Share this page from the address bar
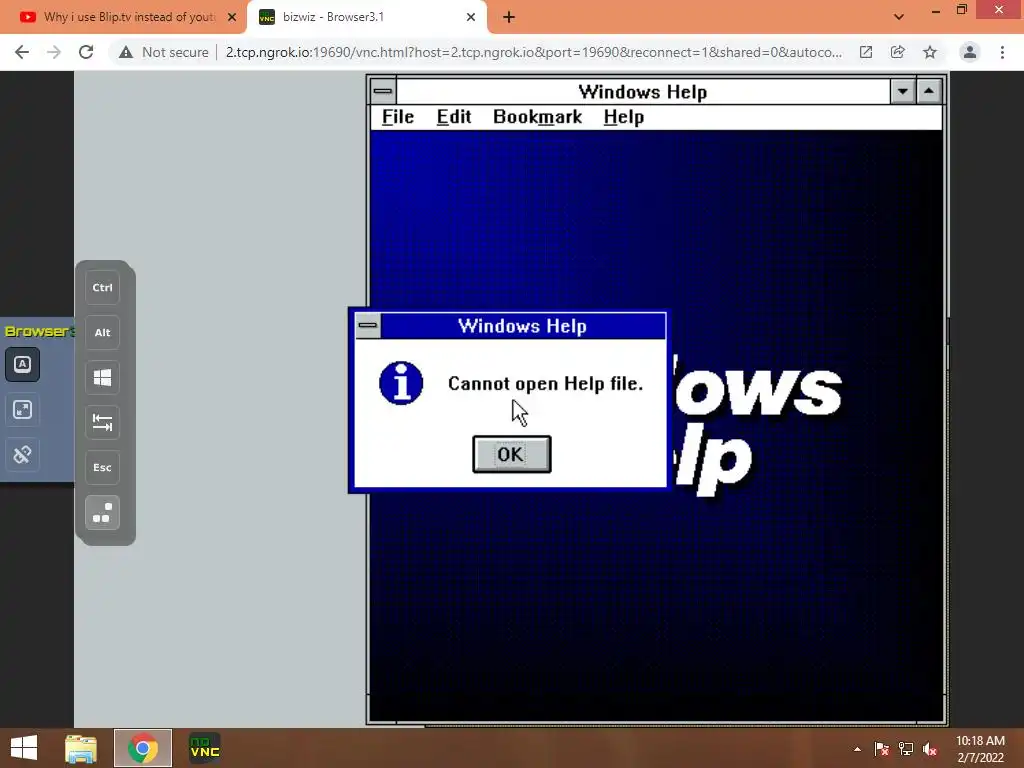Screen dimensions: 1024x768 pyautogui.click(x=898, y=52)
